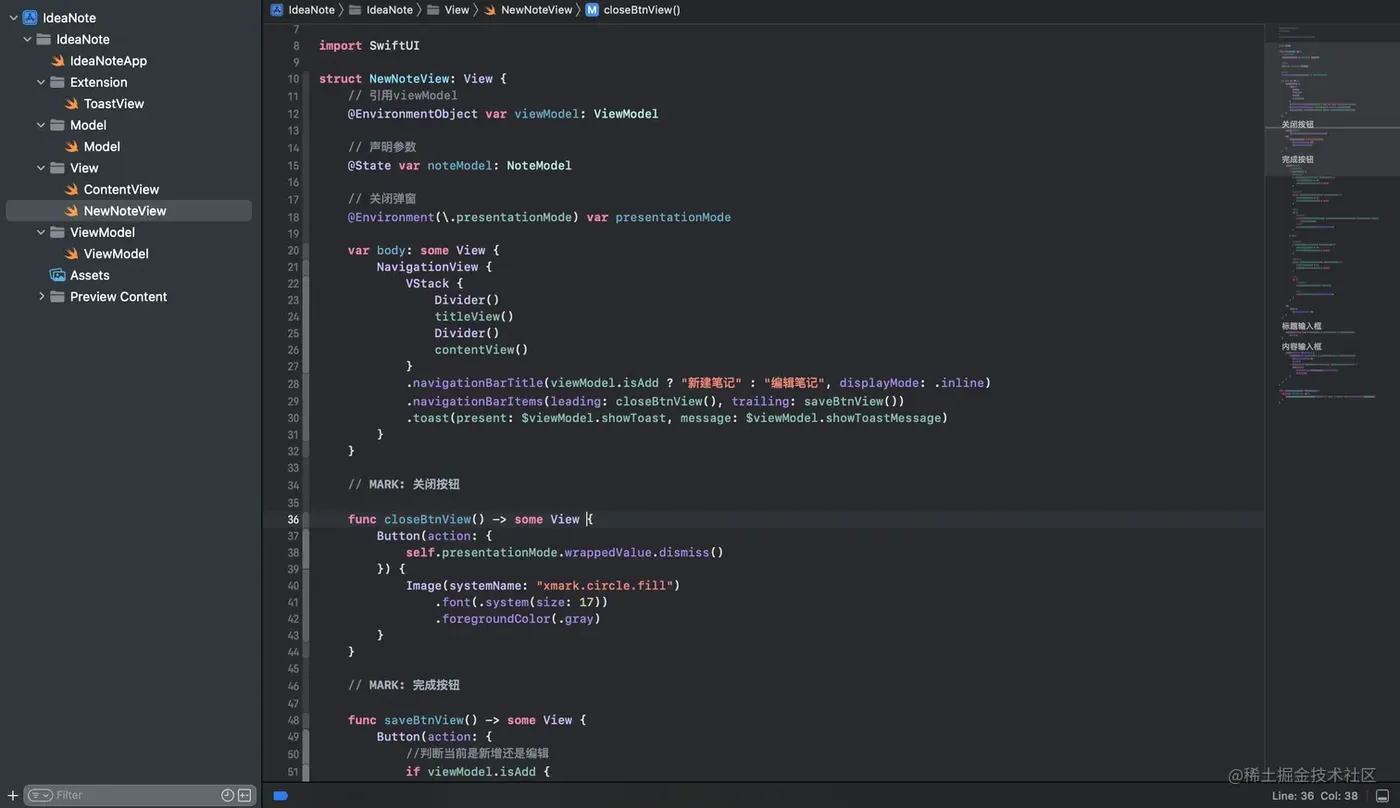
Task: Open IdeaNoteApp swift file
Action: 108,61
